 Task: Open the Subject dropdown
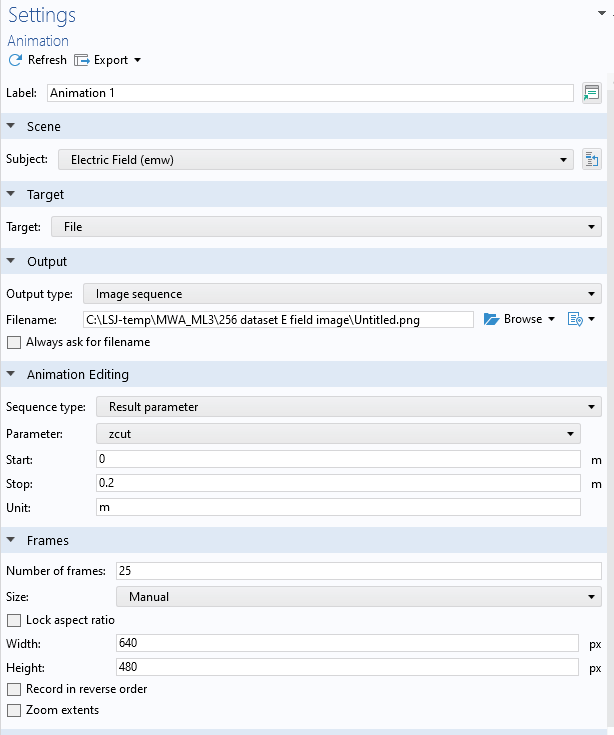tap(314, 159)
